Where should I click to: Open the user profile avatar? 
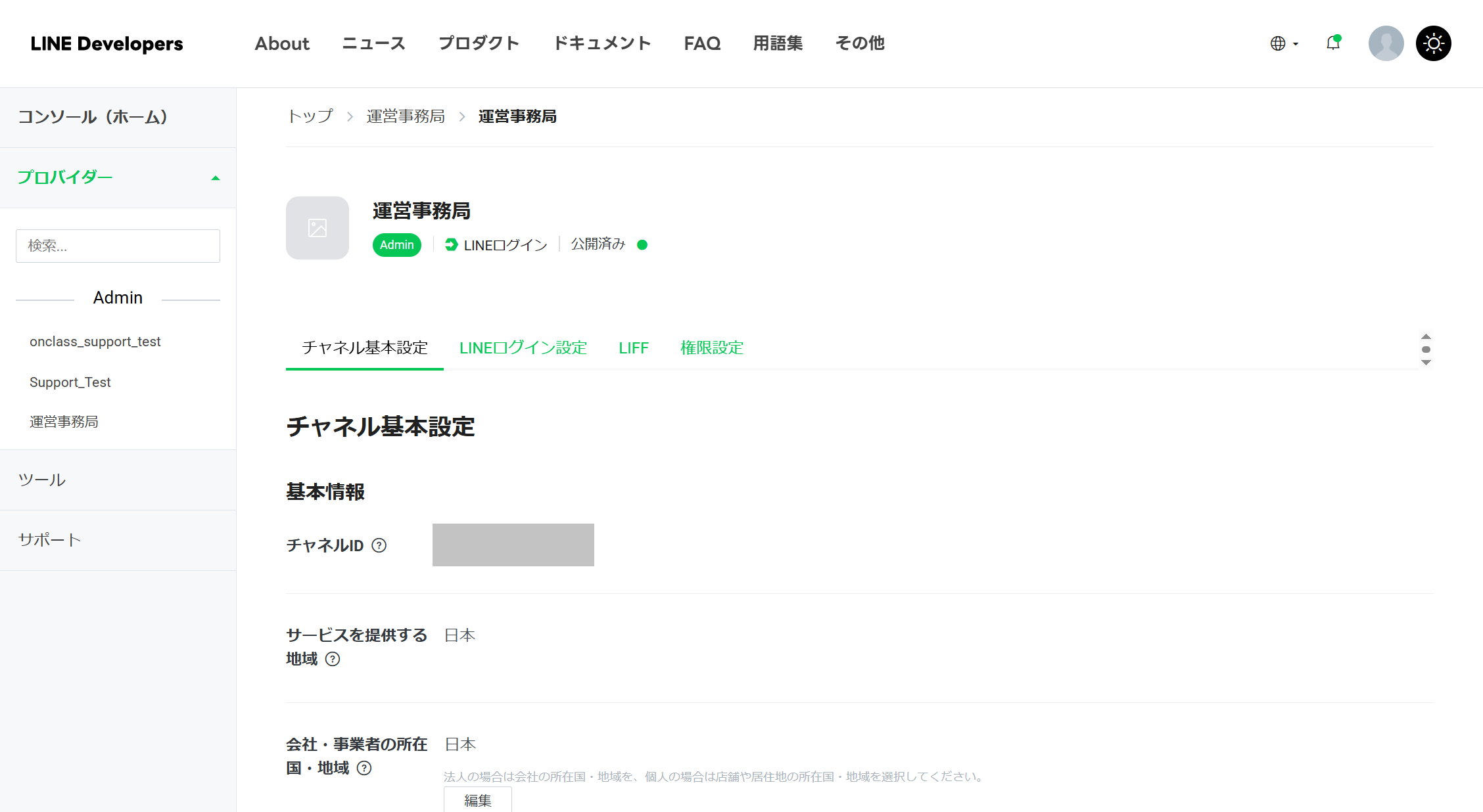point(1386,43)
